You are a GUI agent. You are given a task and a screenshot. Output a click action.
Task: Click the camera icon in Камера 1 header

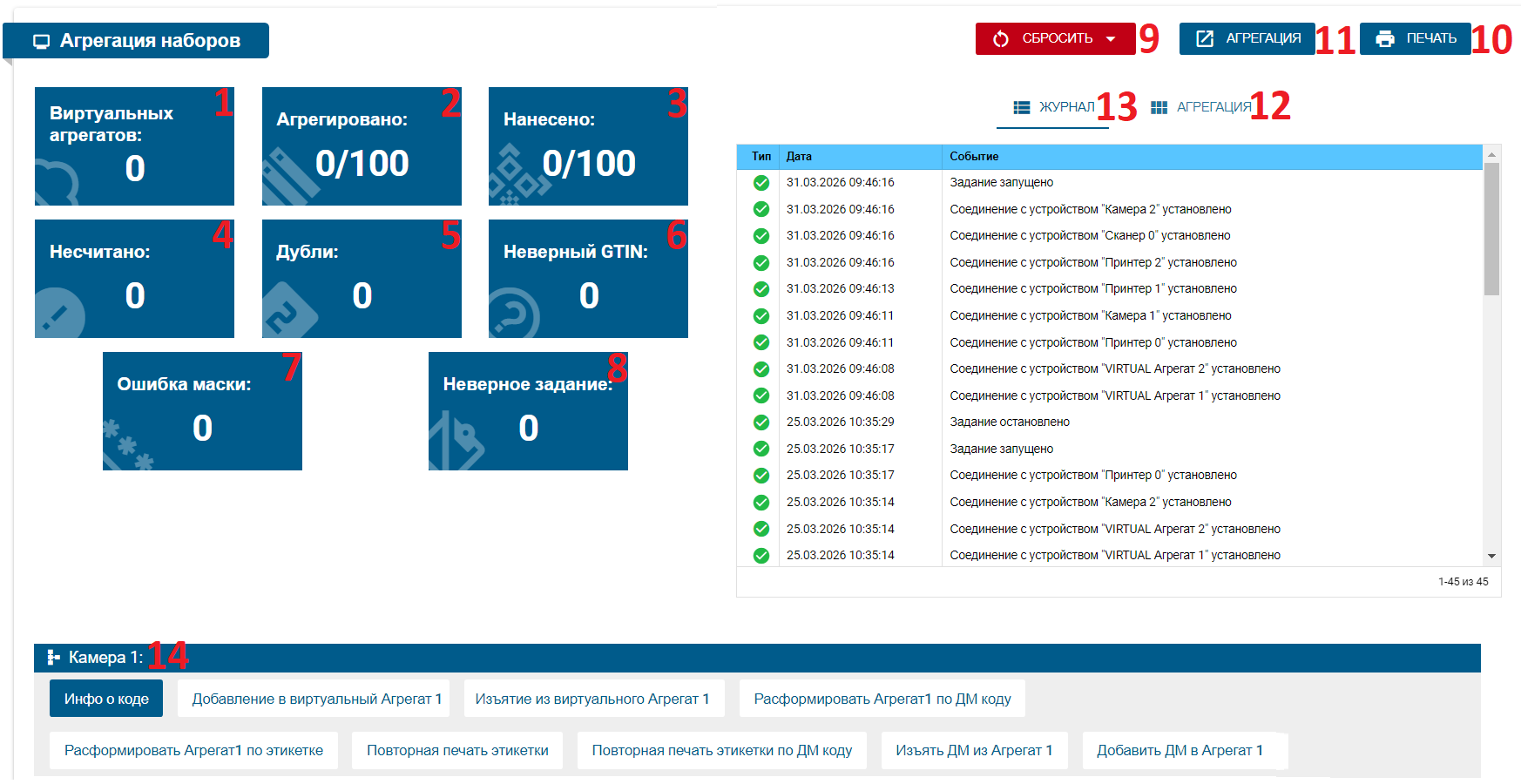pyautogui.click(x=54, y=656)
